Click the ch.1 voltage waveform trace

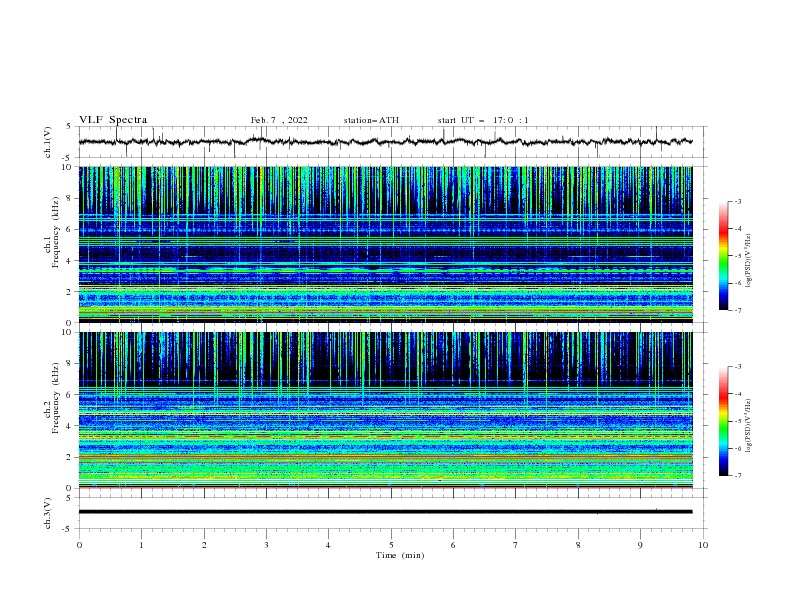pos(385,142)
